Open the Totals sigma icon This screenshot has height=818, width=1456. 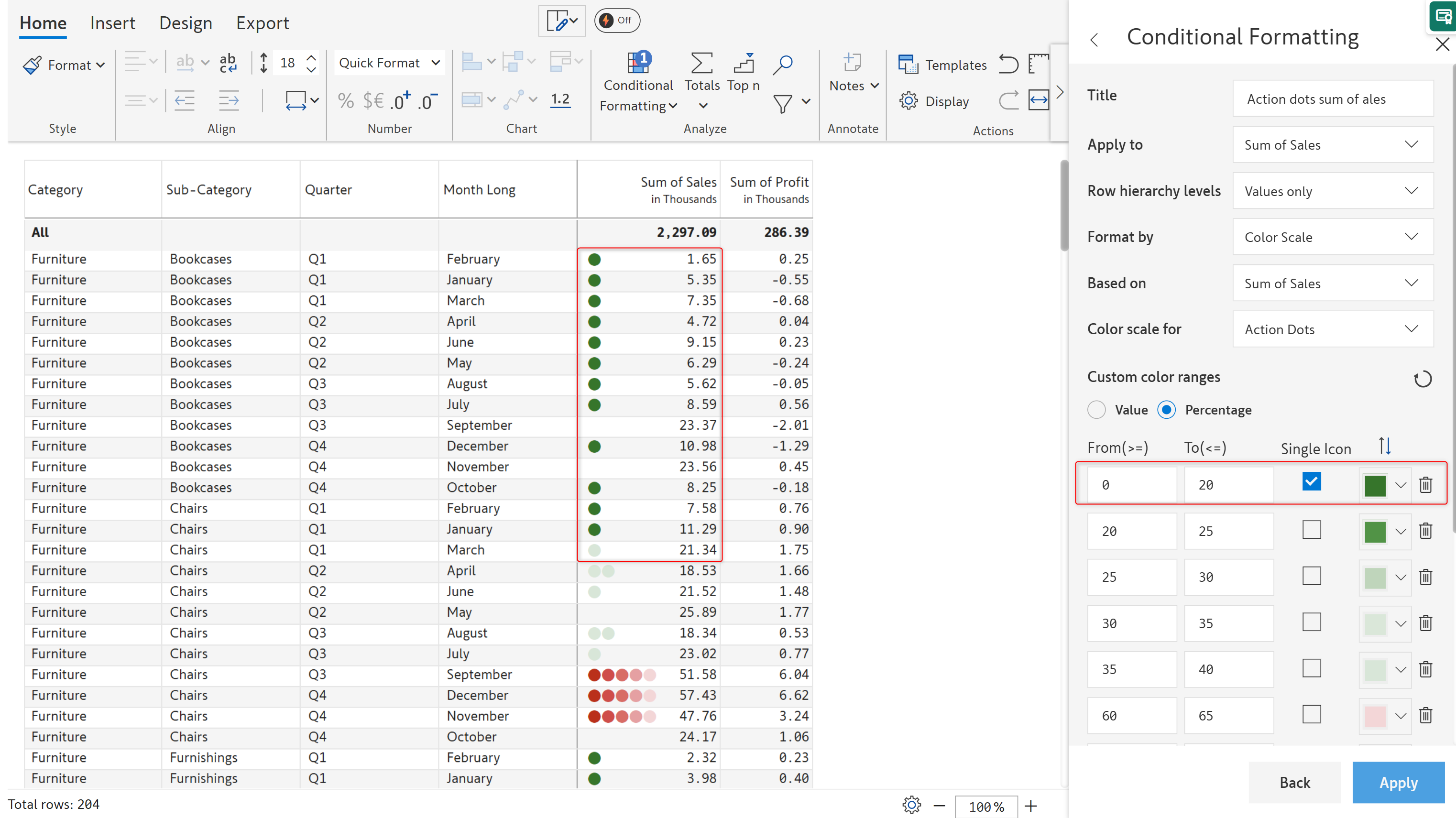pos(701,63)
